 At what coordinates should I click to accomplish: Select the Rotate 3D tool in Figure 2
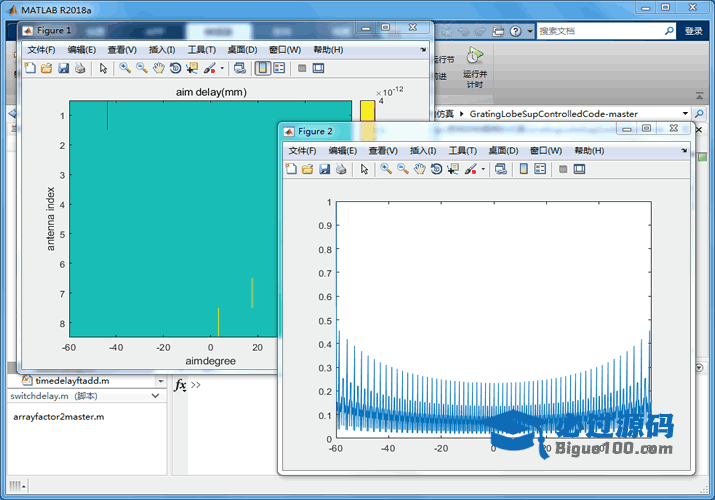click(x=436, y=169)
